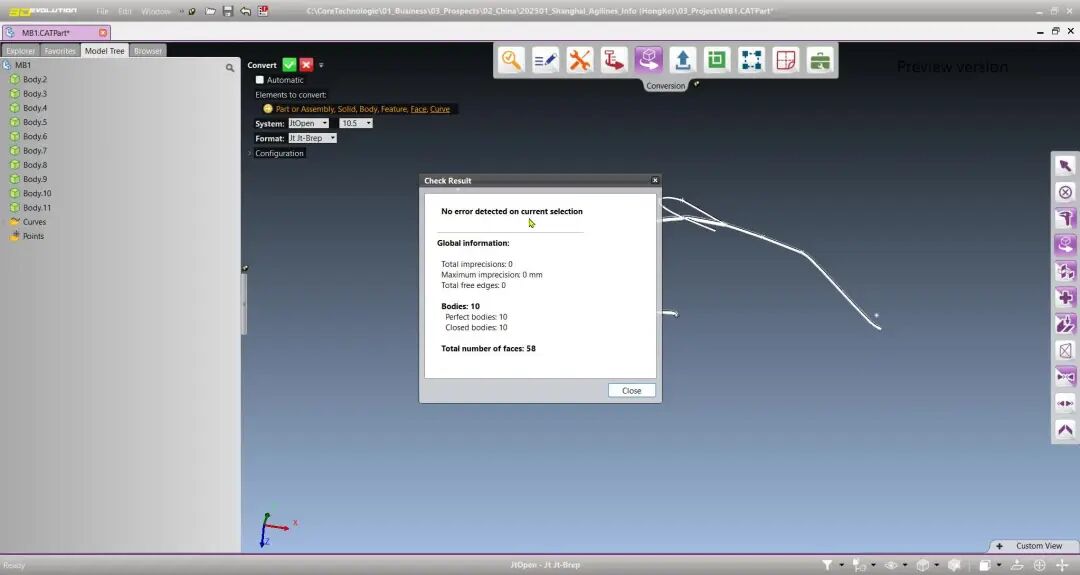Close the MB1.CATPart document tab
This screenshot has width=1080, height=575.
coord(103,32)
